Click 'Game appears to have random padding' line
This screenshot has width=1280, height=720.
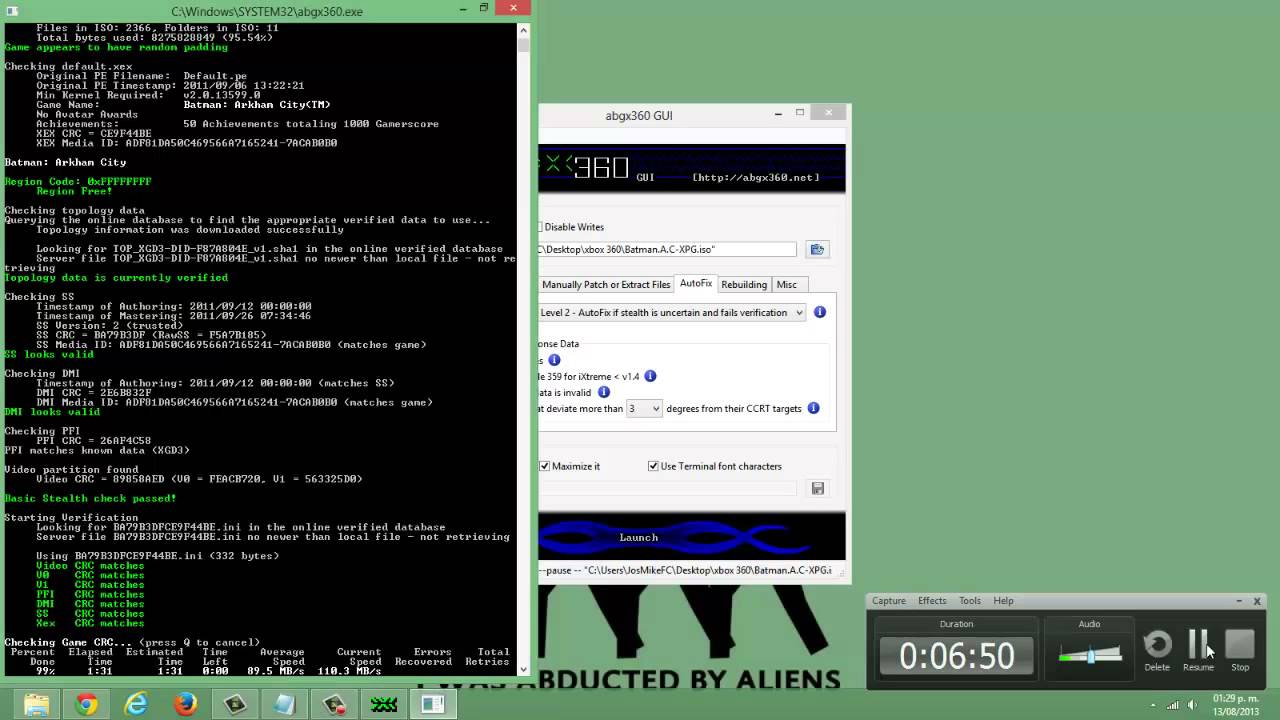[116, 47]
